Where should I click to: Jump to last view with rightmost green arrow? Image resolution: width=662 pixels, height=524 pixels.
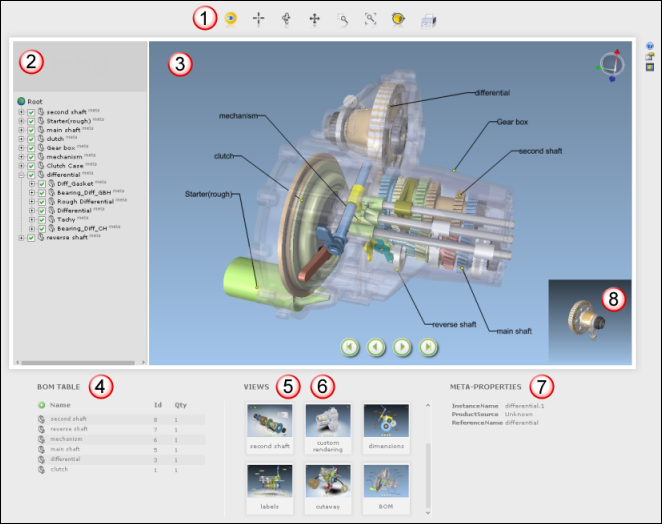tap(428, 347)
